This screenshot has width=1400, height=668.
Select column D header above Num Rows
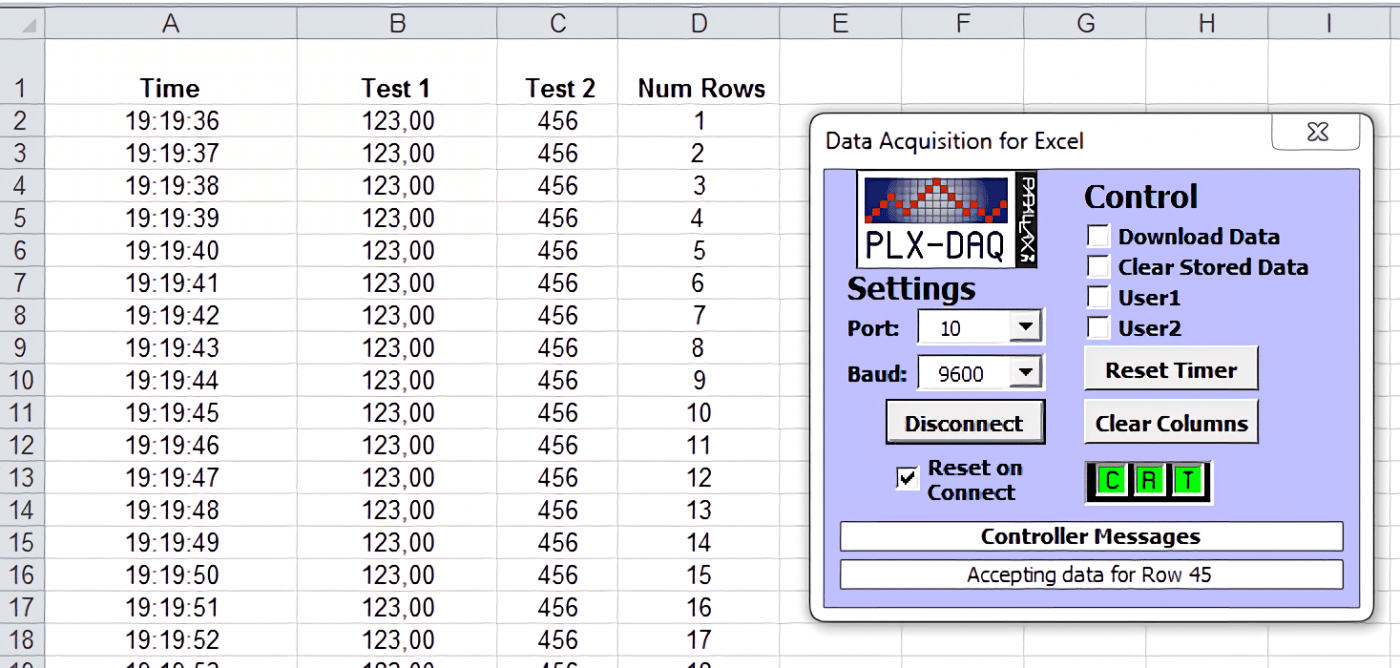(698, 21)
